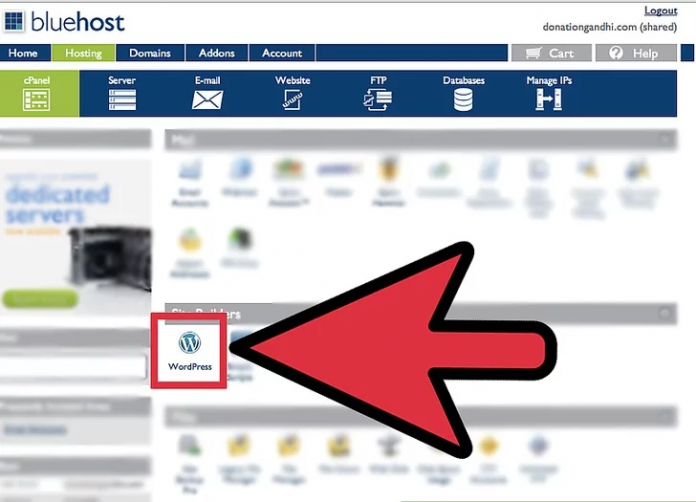
Task: Click the Logout link
Action: coord(661,11)
